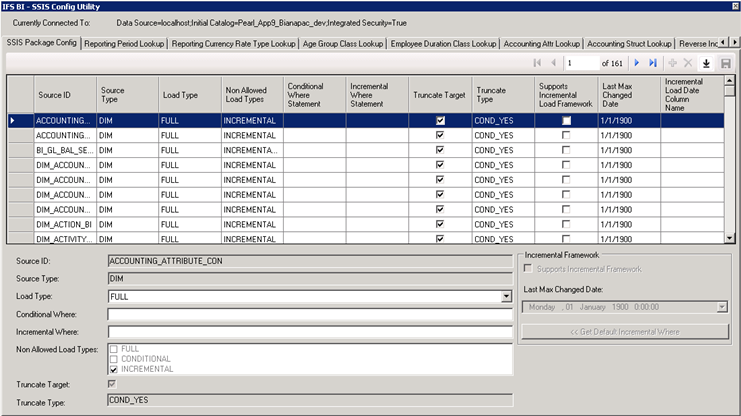Select the DIM_ACTION_BI source ID cell
This screenshot has height=416, width=741.
pyautogui.click(x=65, y=224)
